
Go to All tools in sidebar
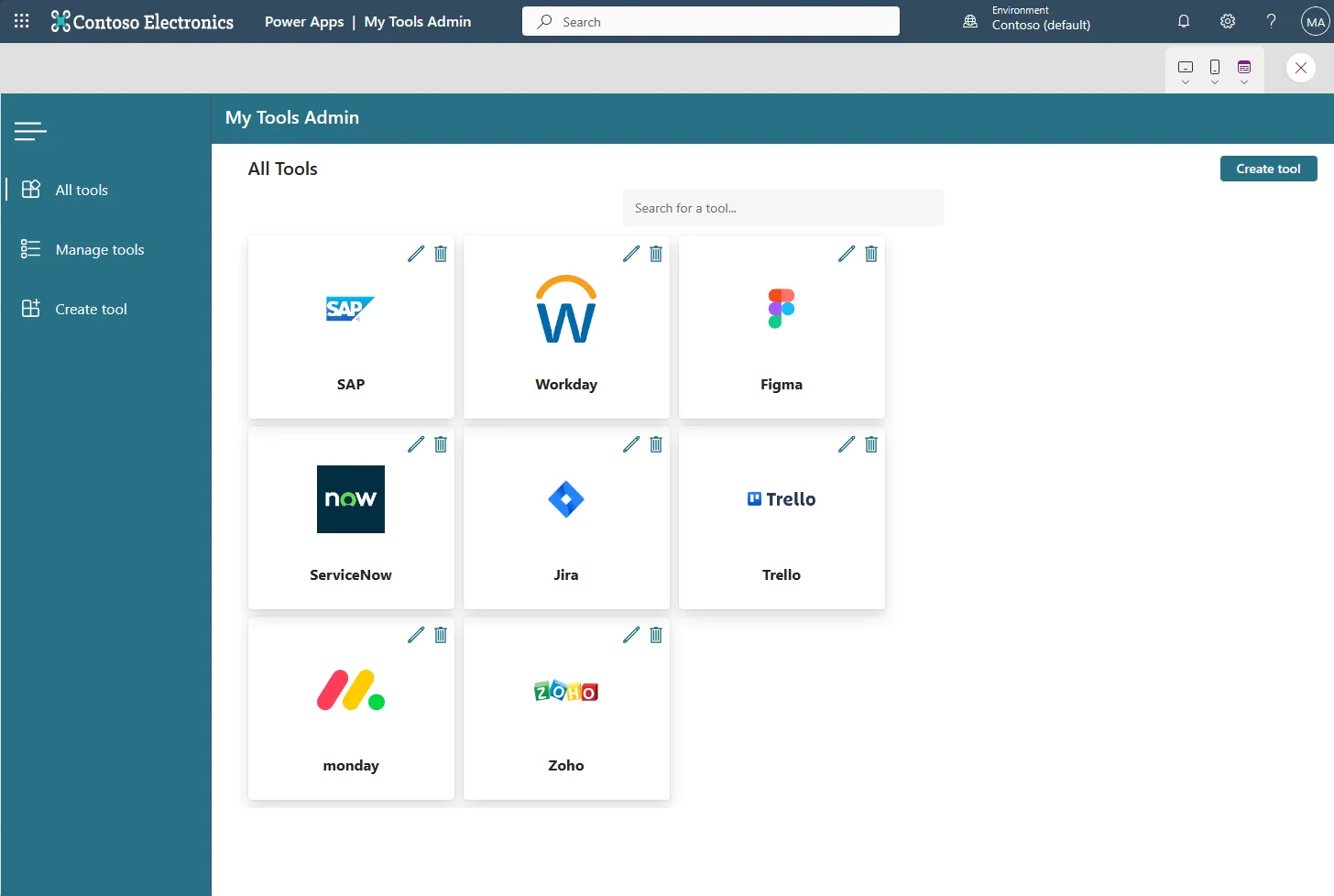(105, 190)
